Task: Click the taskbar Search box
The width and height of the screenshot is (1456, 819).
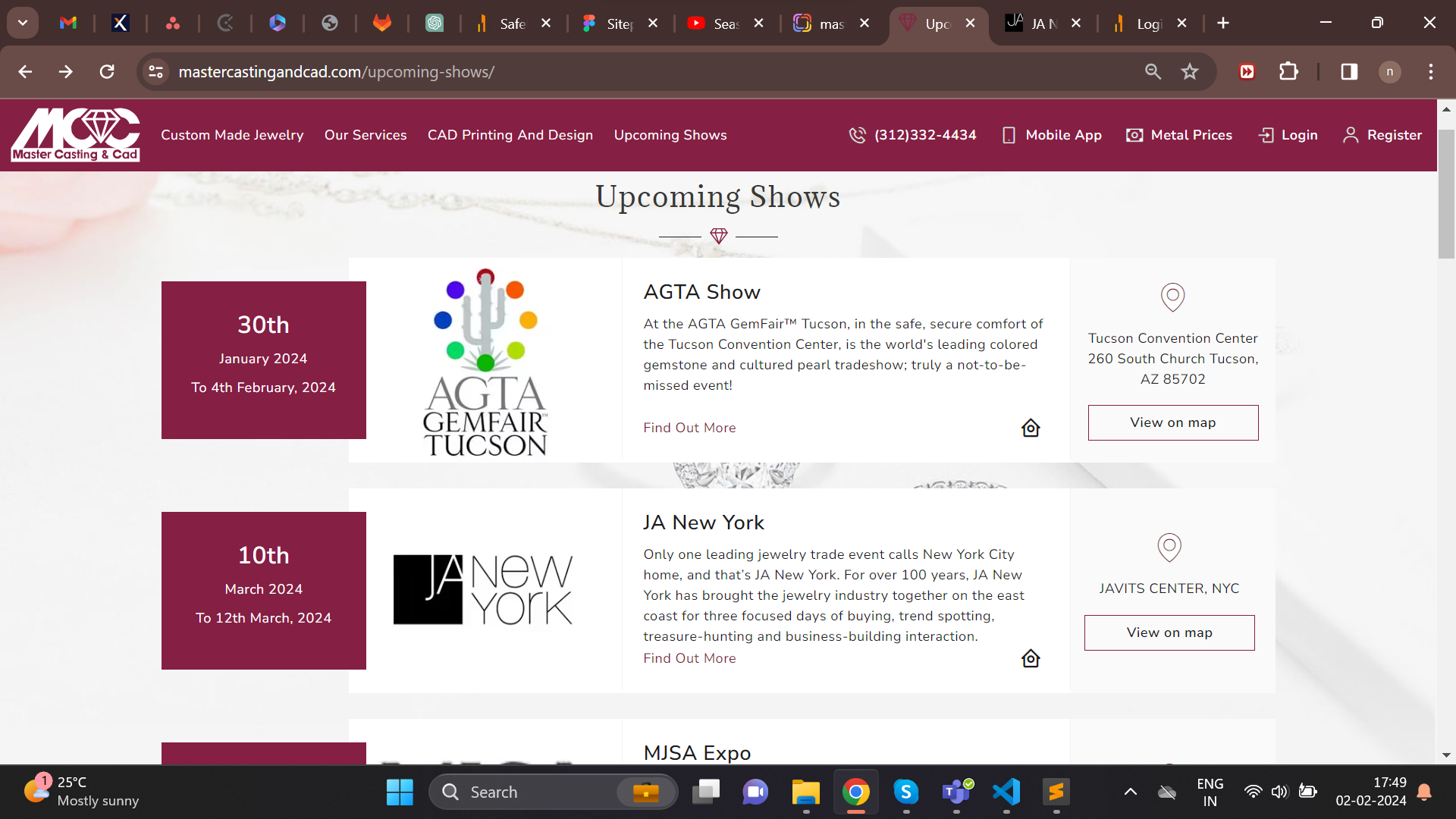Action: pos(554,792)
